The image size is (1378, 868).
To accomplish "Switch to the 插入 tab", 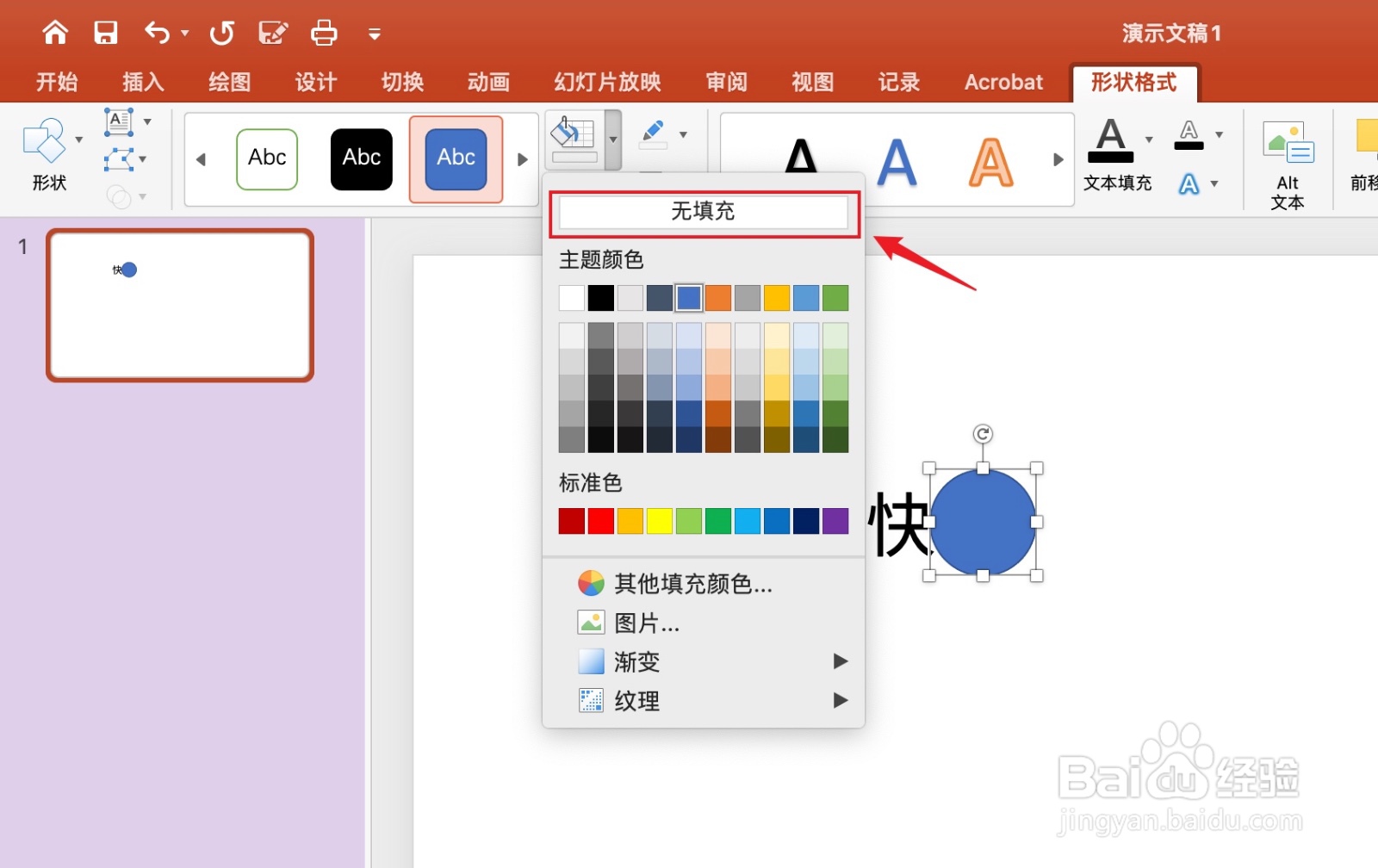I will click(143, 82).
